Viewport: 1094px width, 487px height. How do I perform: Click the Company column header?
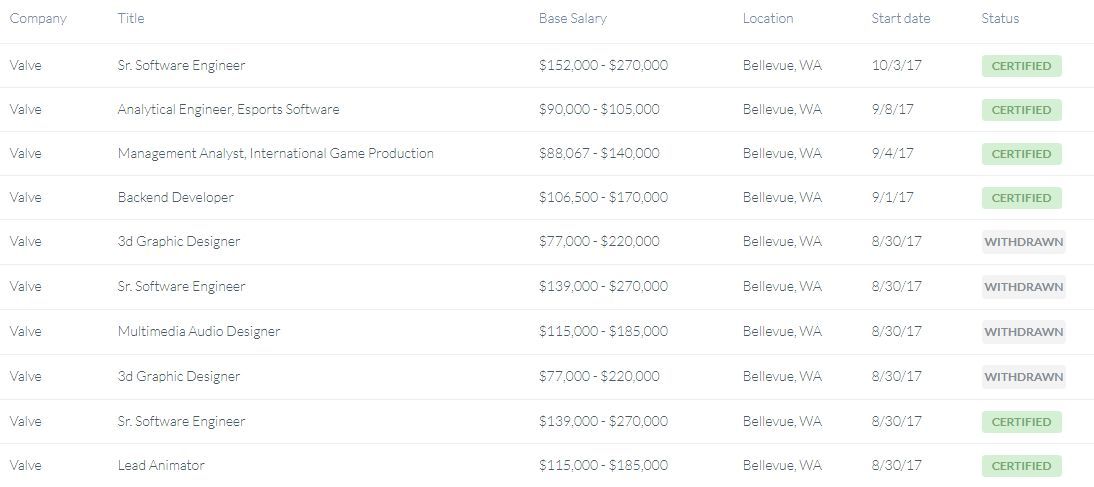point(38,18)
